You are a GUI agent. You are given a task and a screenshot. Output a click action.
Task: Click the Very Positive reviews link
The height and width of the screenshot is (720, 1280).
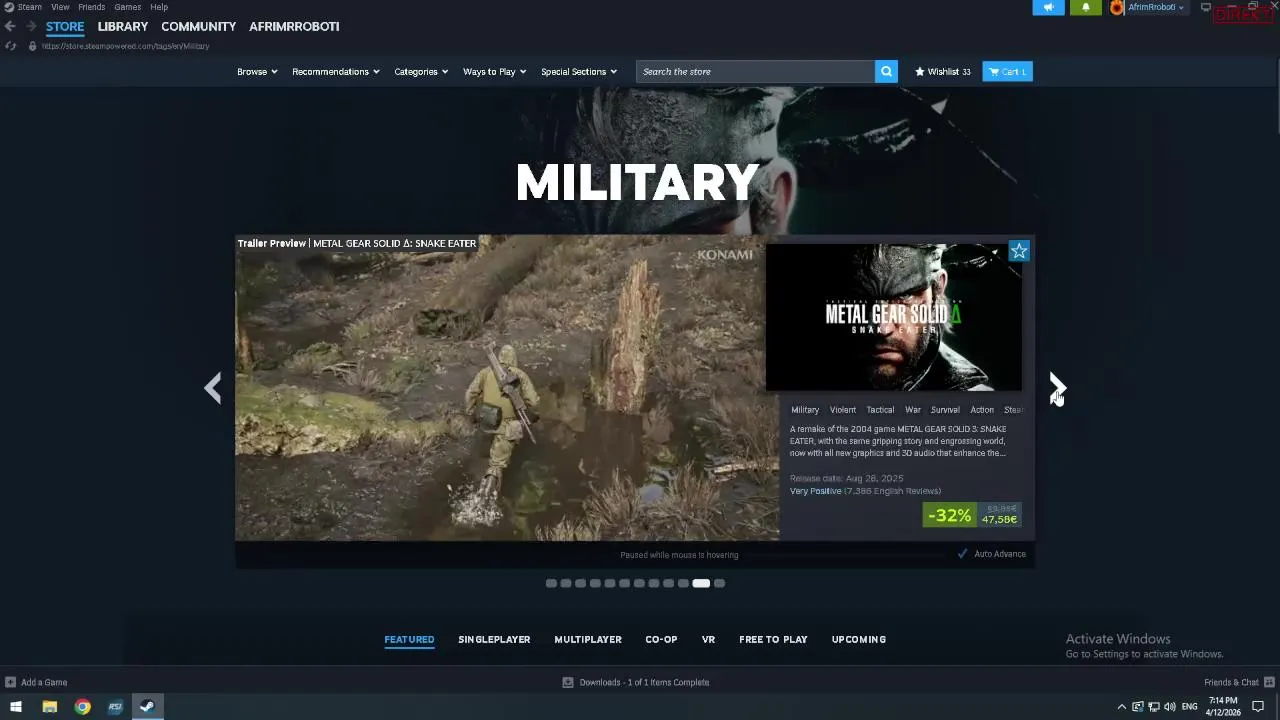coord(816,491)
